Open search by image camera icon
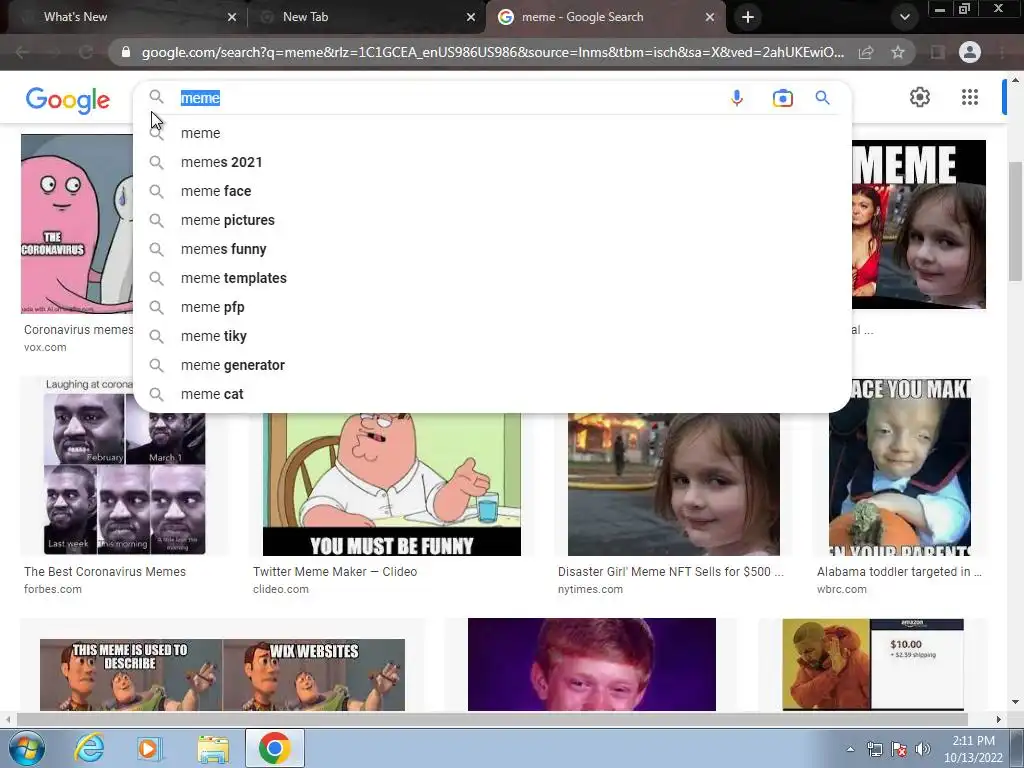Viewport: 1024px width, 768px height. pos(782,98)
